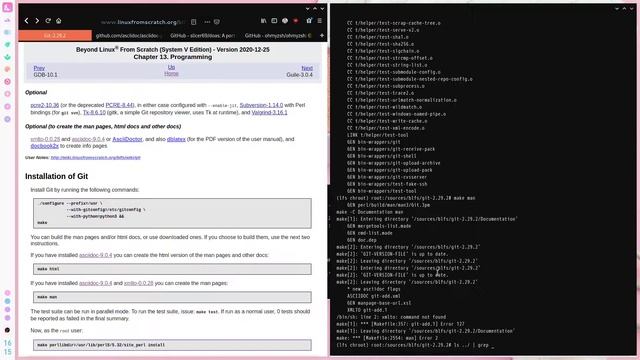The image size is (640, 360).
Task: Click the shield icon in the address bar
Action: pyautogui.click(x=217, y=22)
